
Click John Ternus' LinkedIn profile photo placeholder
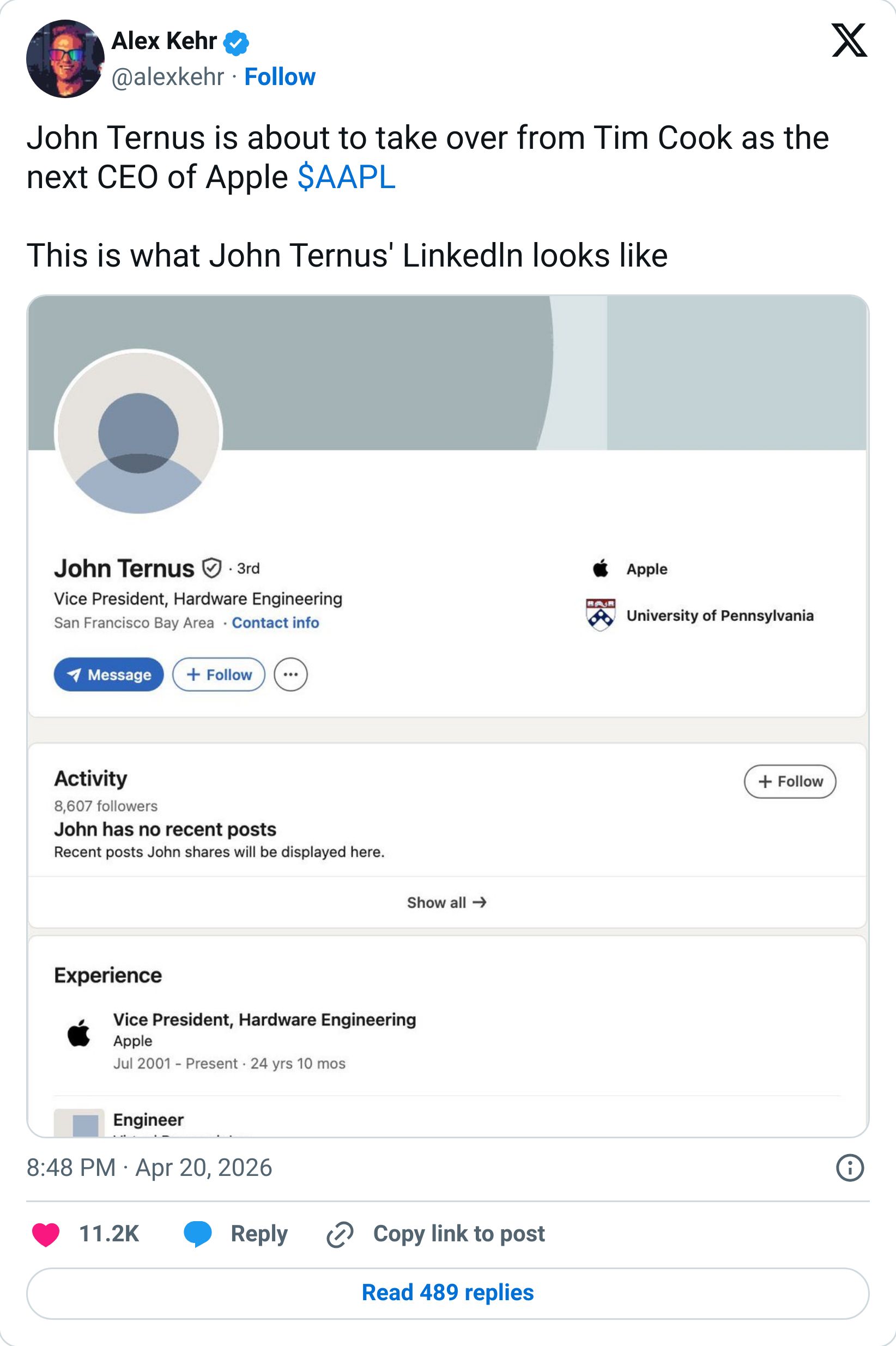[138, 432]
